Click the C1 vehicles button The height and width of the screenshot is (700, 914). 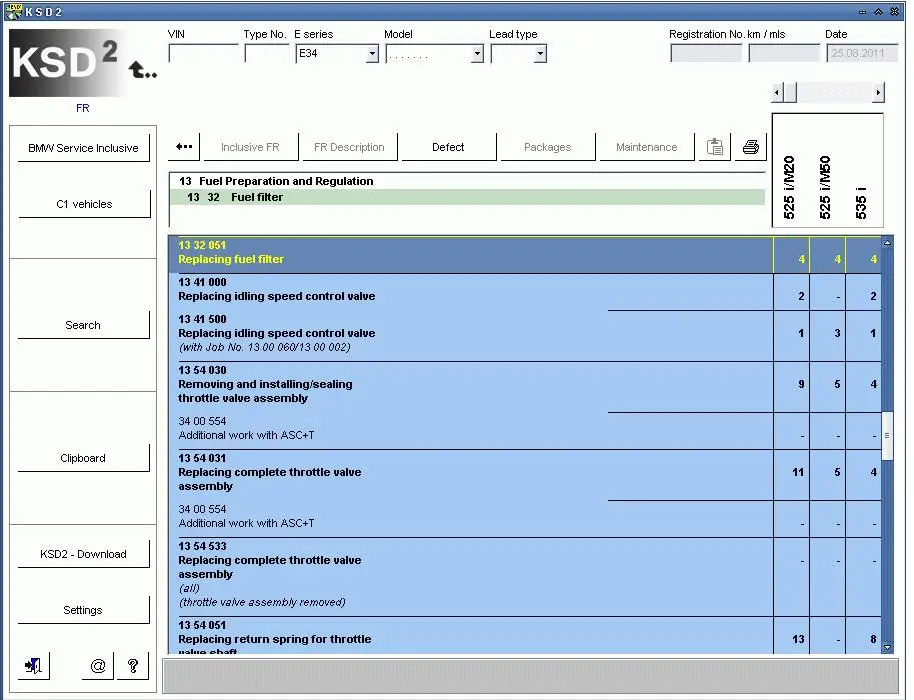[84, 204]
